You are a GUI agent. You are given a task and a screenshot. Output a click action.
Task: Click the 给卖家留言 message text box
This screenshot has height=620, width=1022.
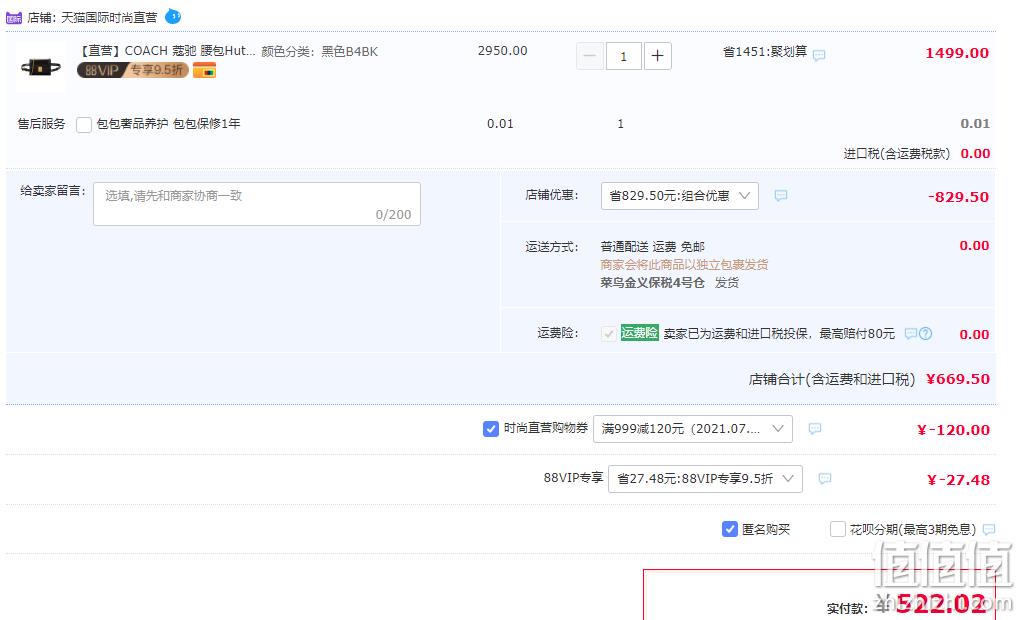[257, 204]
